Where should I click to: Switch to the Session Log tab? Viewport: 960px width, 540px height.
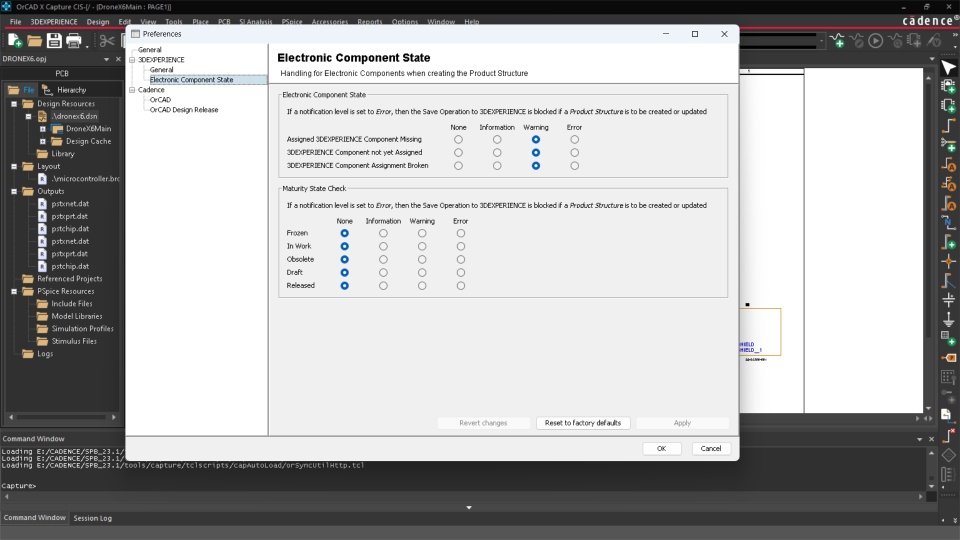point(92,518)
